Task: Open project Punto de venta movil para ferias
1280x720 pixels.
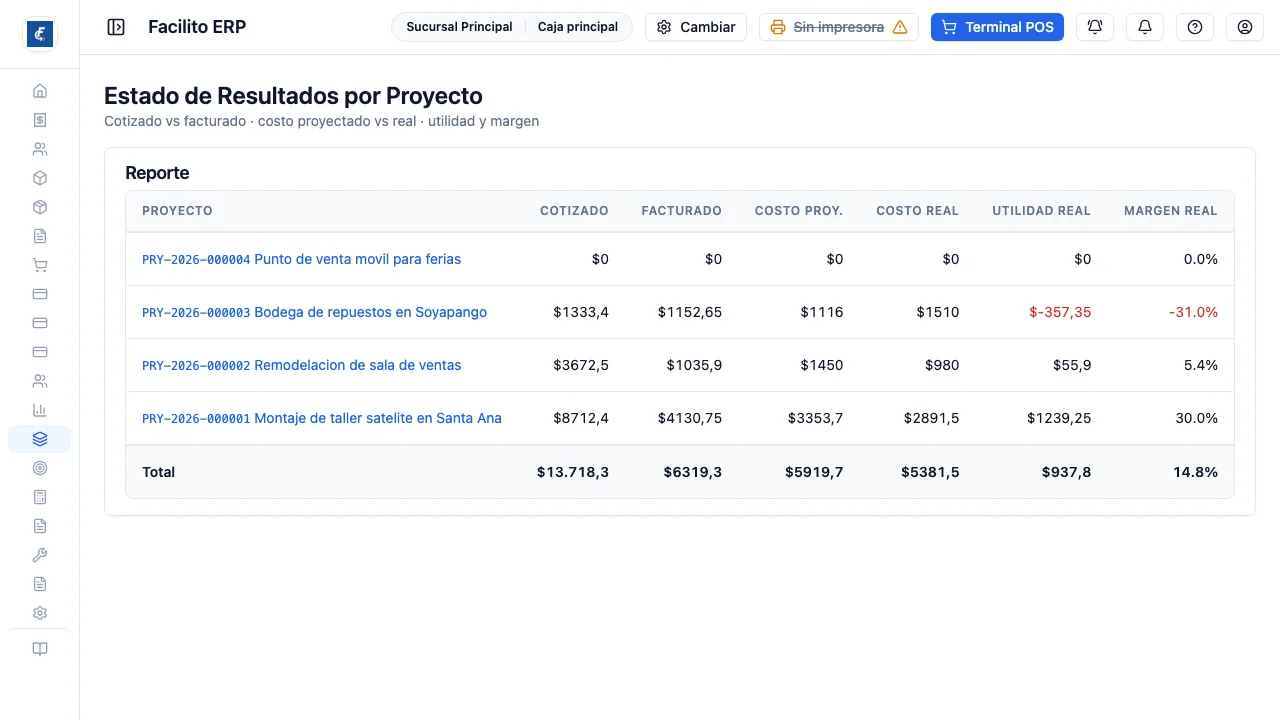Action: click(x=302, y=259)
